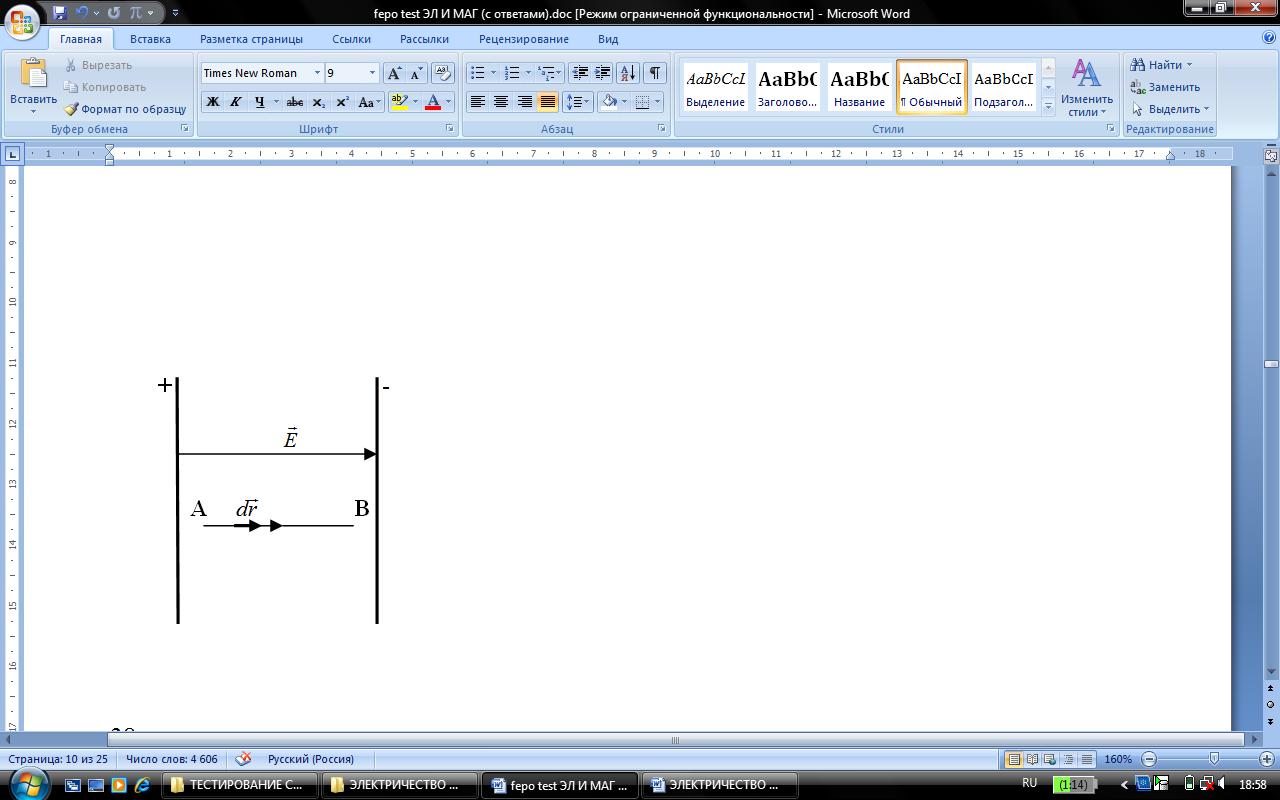Switch to Рассылки tab
This screenshot has height=800, width=1280.
tap(424, 39)
